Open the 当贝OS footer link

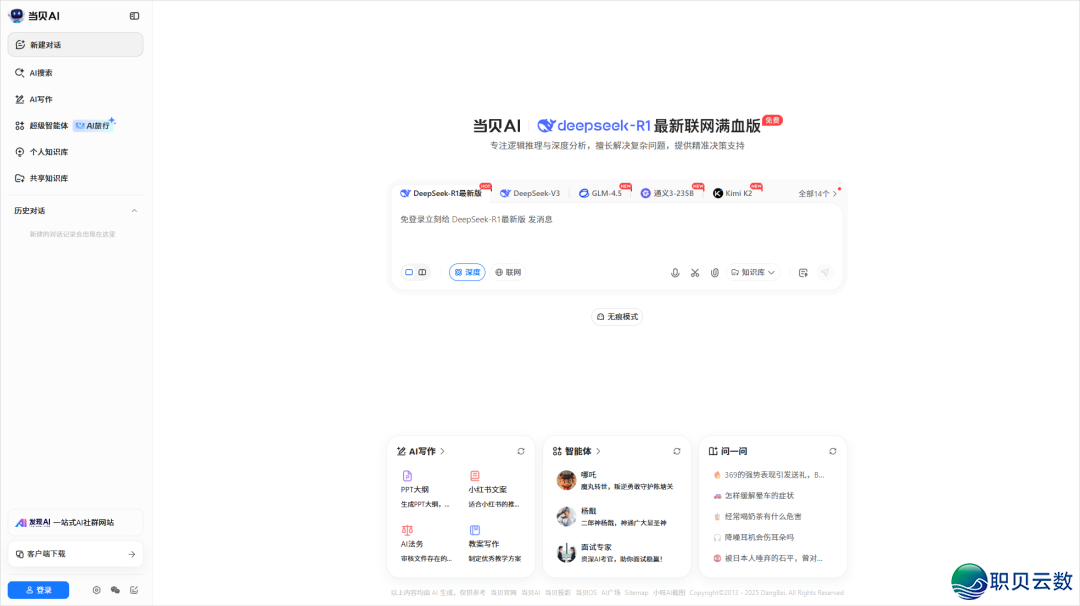click(x=586, y=593)
